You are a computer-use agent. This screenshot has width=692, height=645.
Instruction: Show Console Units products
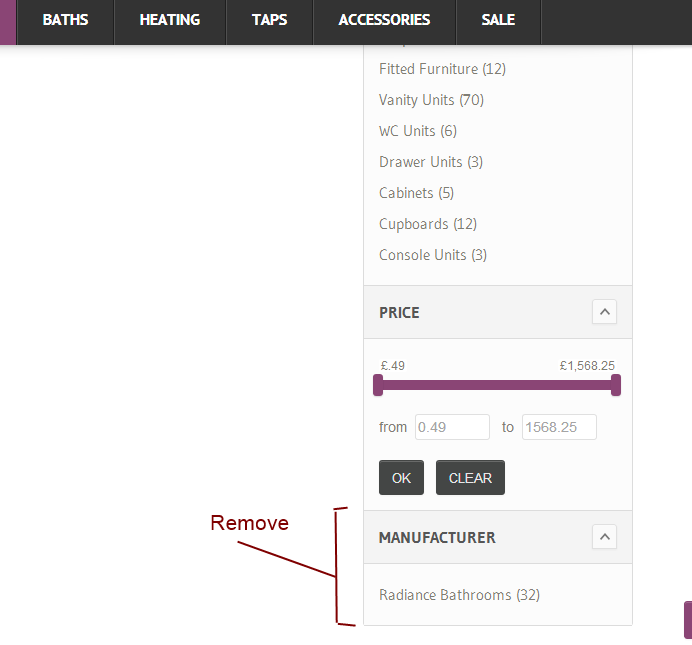point(422,255)
